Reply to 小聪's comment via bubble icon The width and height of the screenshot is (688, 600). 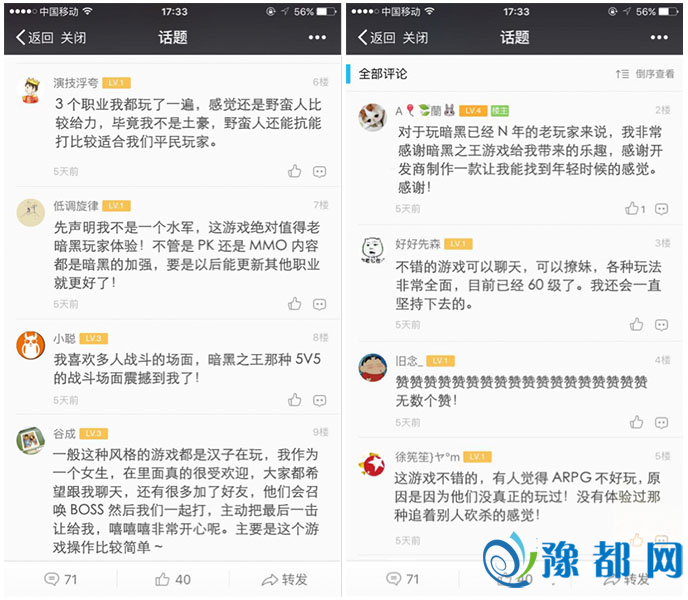pos(319,400)
